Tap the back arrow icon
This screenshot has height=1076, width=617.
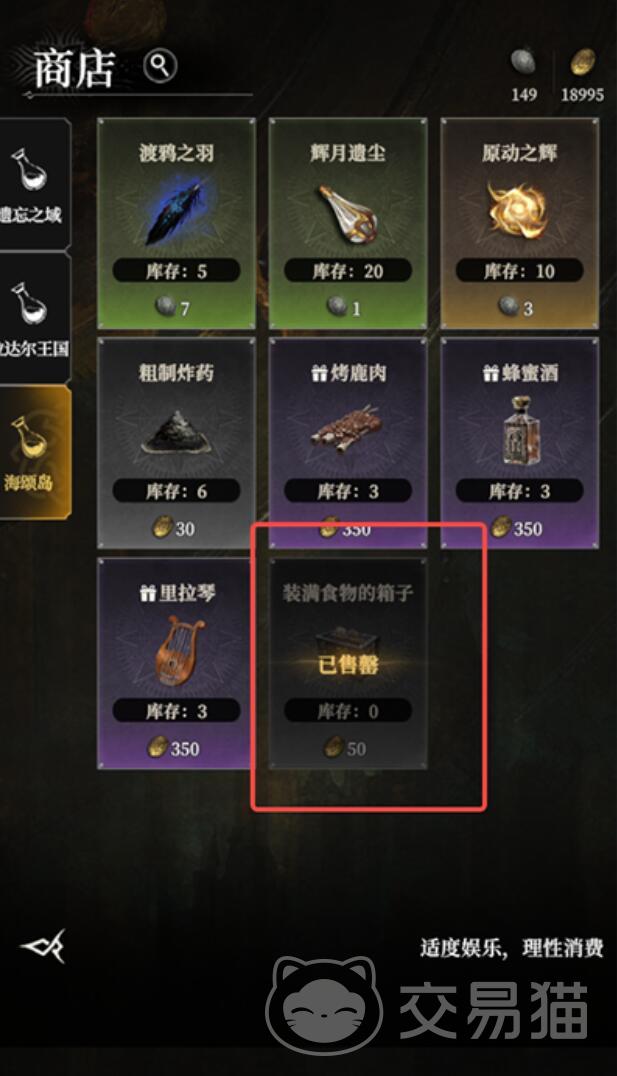click(x=43, y=946)
